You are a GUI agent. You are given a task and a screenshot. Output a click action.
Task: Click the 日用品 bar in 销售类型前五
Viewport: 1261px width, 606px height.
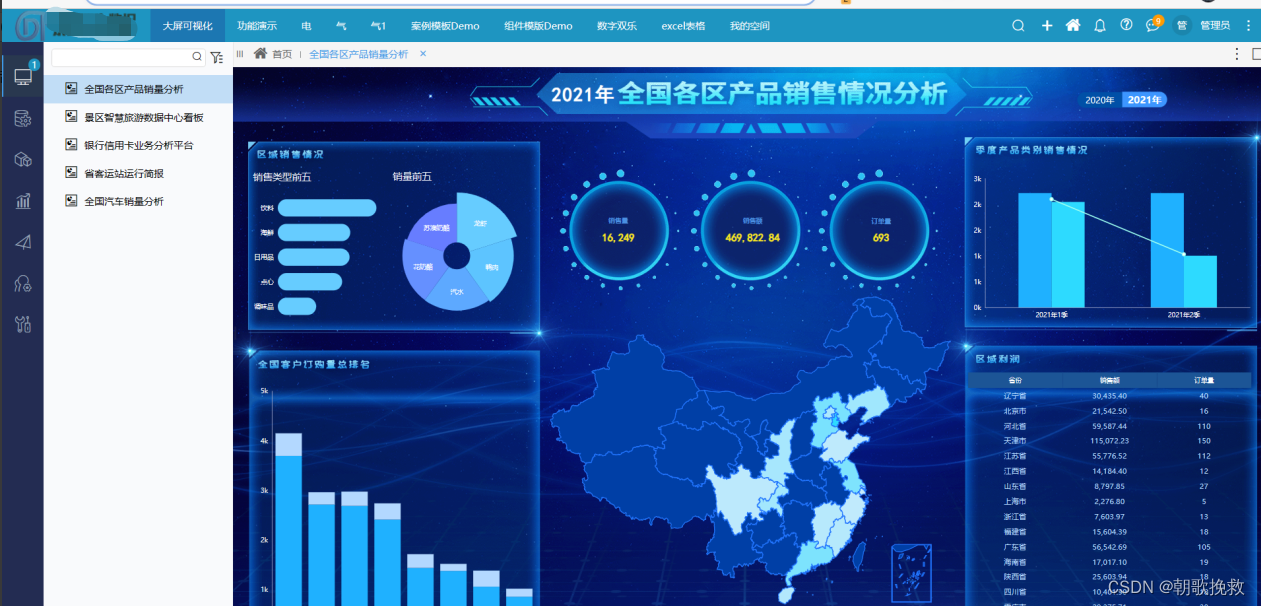(x=314, y=257)
